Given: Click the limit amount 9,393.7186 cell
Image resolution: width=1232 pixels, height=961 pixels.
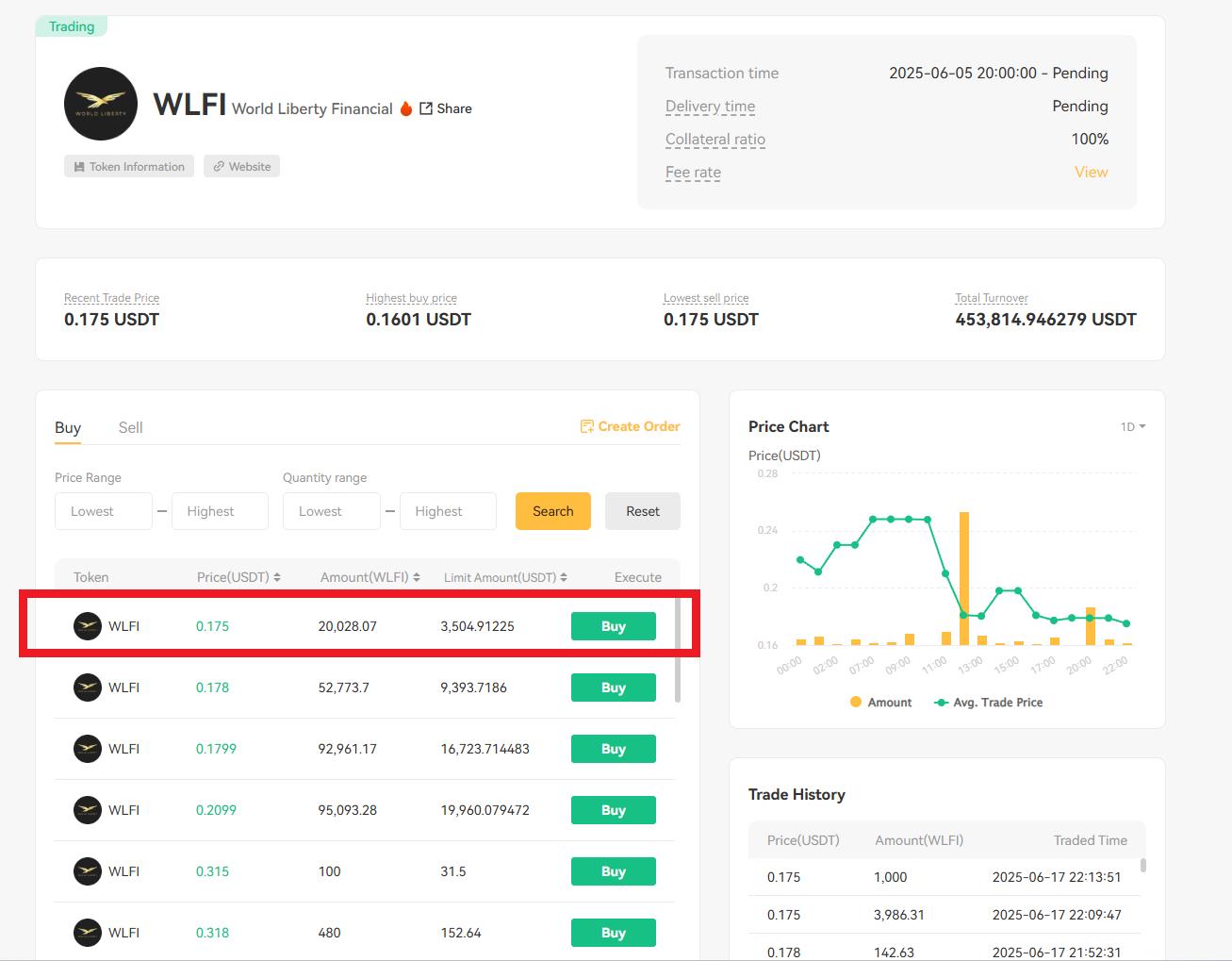Looking at the screenshot, I should pos(474,688).
